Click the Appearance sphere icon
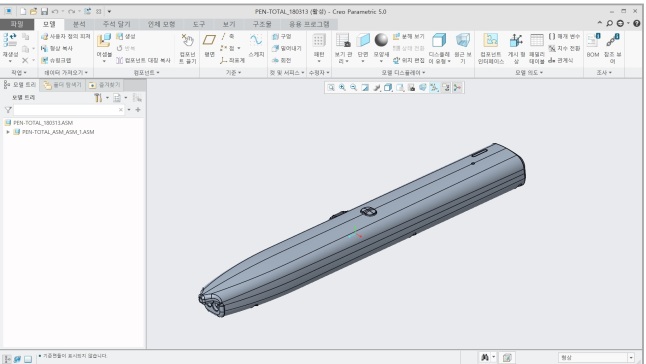The height and width of the screenshot is (364, 646). [381, 40]
